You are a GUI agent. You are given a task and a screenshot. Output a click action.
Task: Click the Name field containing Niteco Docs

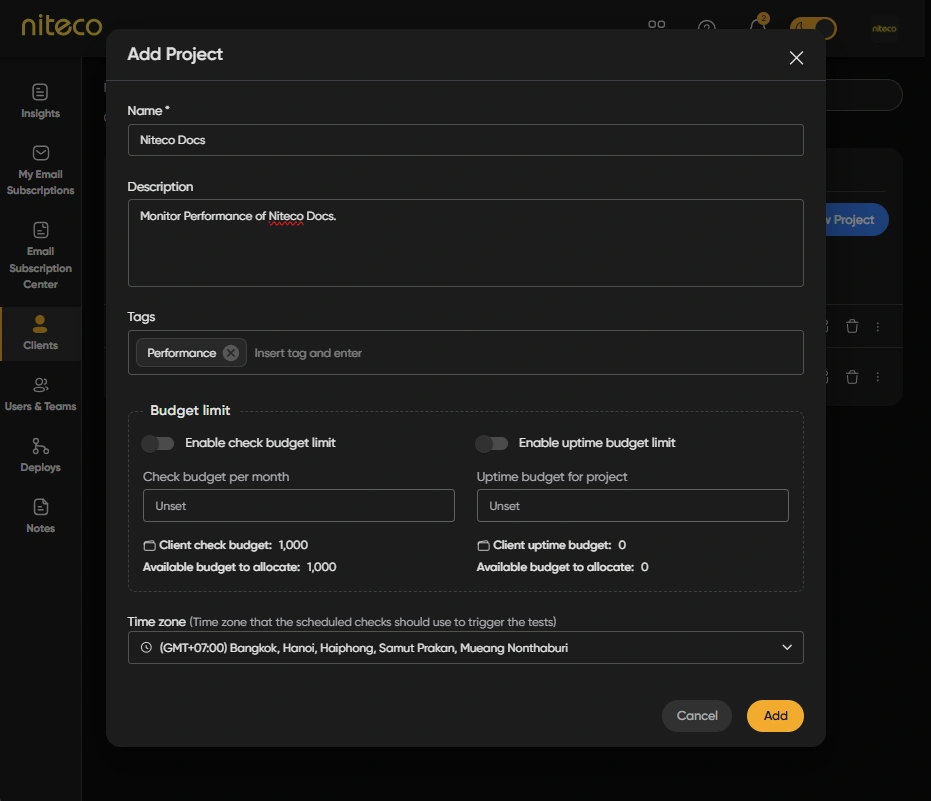(466, 140)
